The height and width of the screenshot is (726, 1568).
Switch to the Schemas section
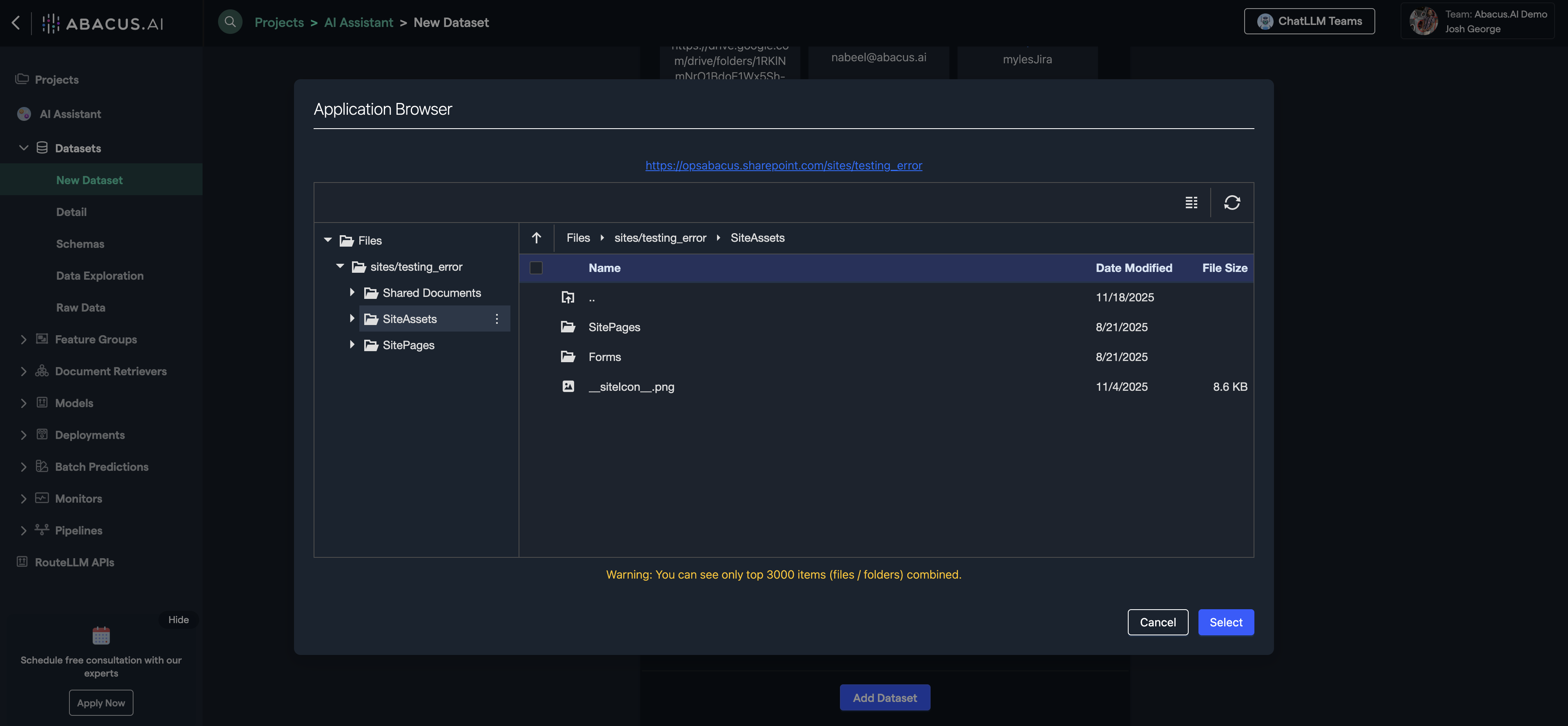80,243
